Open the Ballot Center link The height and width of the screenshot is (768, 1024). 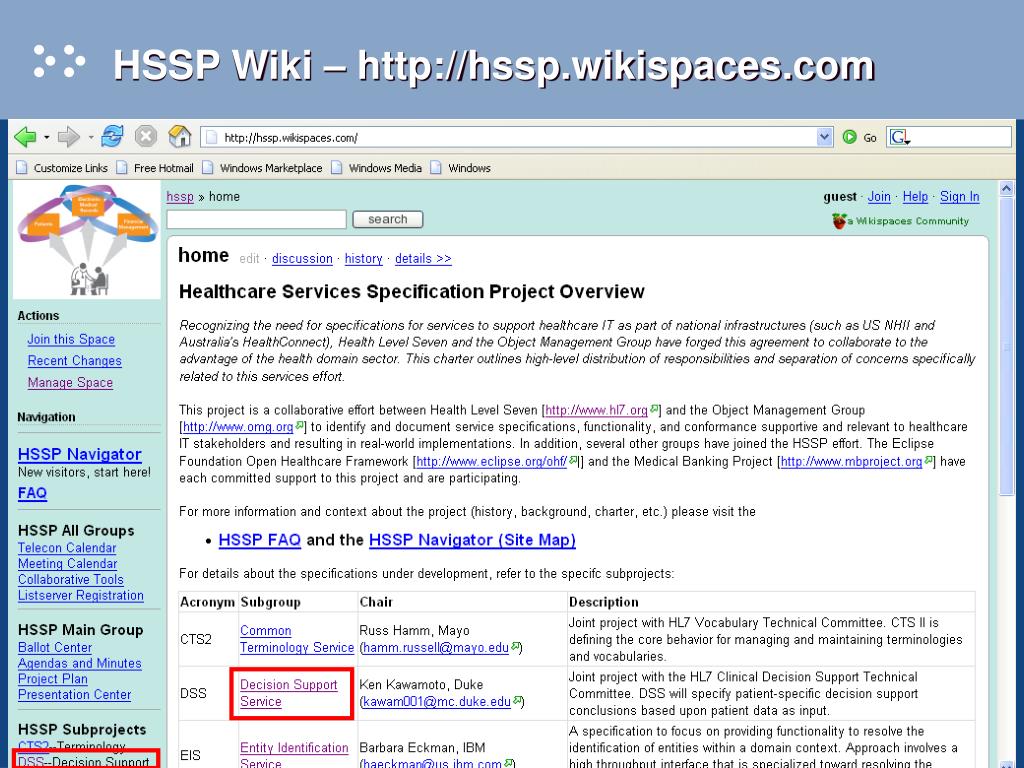55,647
